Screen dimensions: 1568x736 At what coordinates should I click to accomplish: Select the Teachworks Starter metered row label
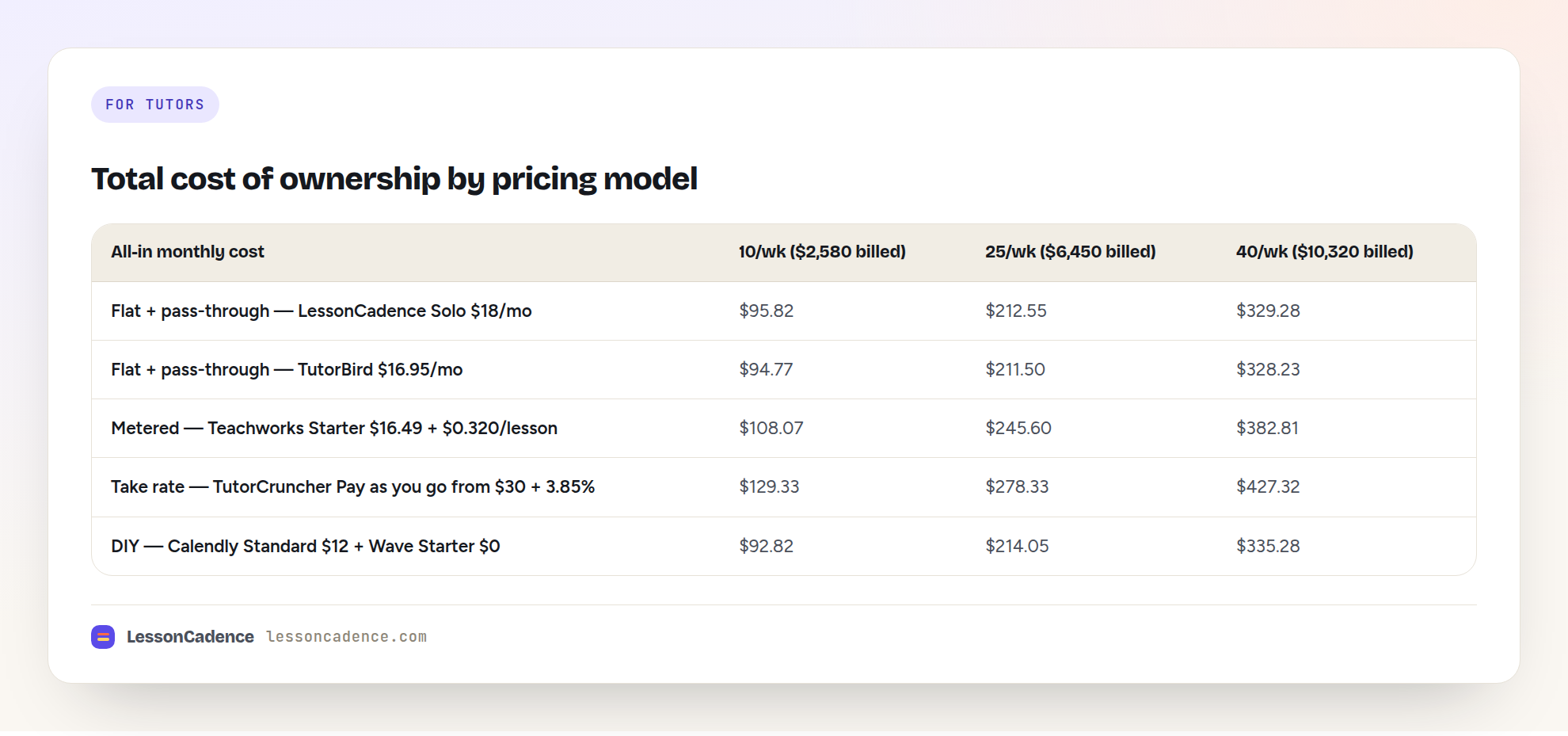[334, 429]
